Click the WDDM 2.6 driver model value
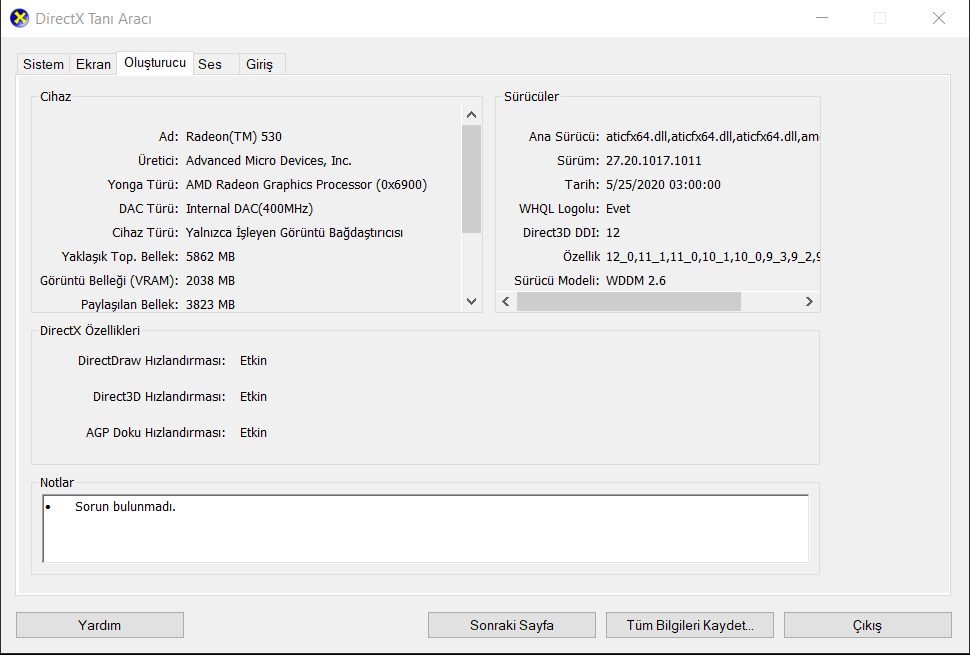Screen dimensions: 970x655 coord(636,281)
